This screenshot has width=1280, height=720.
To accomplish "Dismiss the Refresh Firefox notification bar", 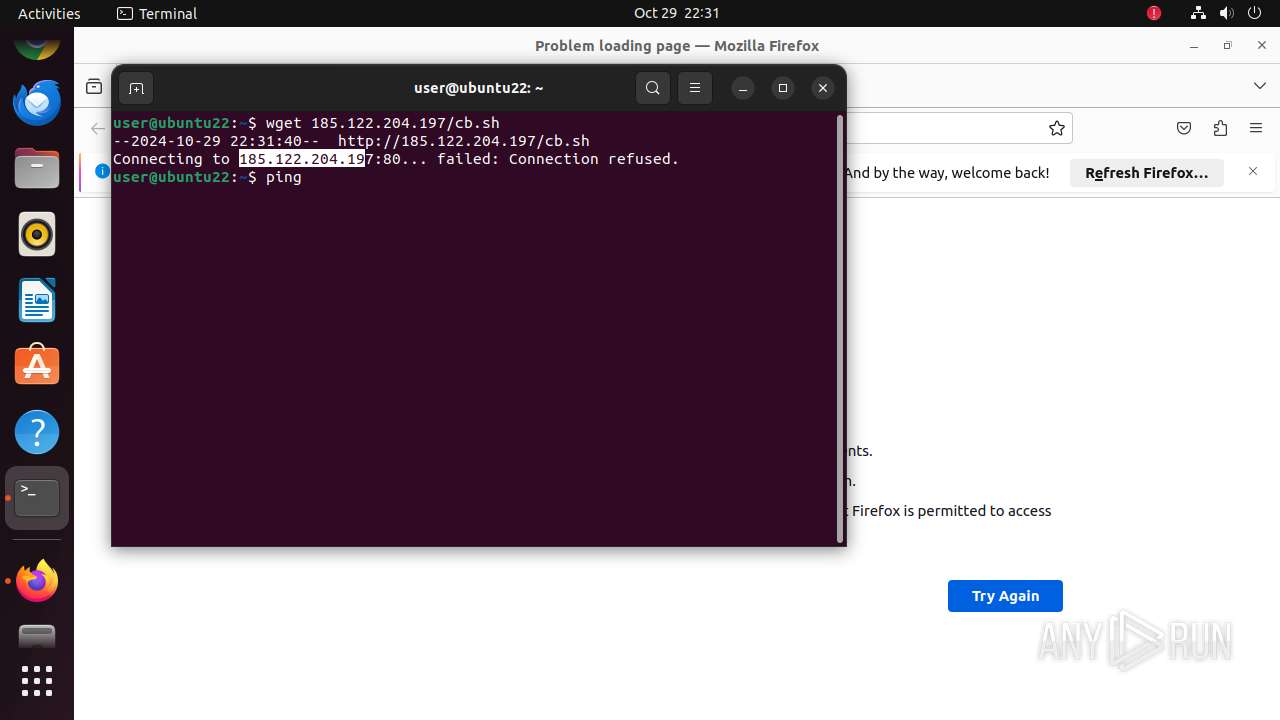I will pyautogui.click(x=1253, y=172).
